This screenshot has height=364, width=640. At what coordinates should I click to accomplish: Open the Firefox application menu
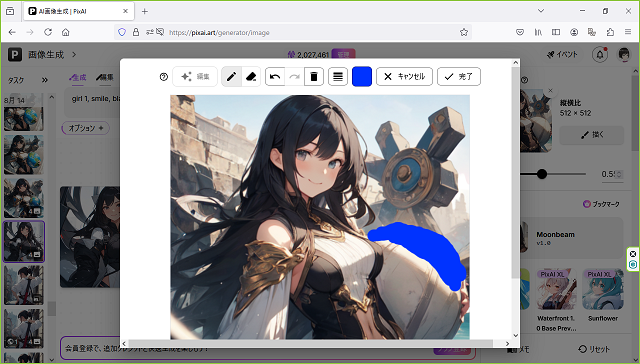tap(628, 32)
